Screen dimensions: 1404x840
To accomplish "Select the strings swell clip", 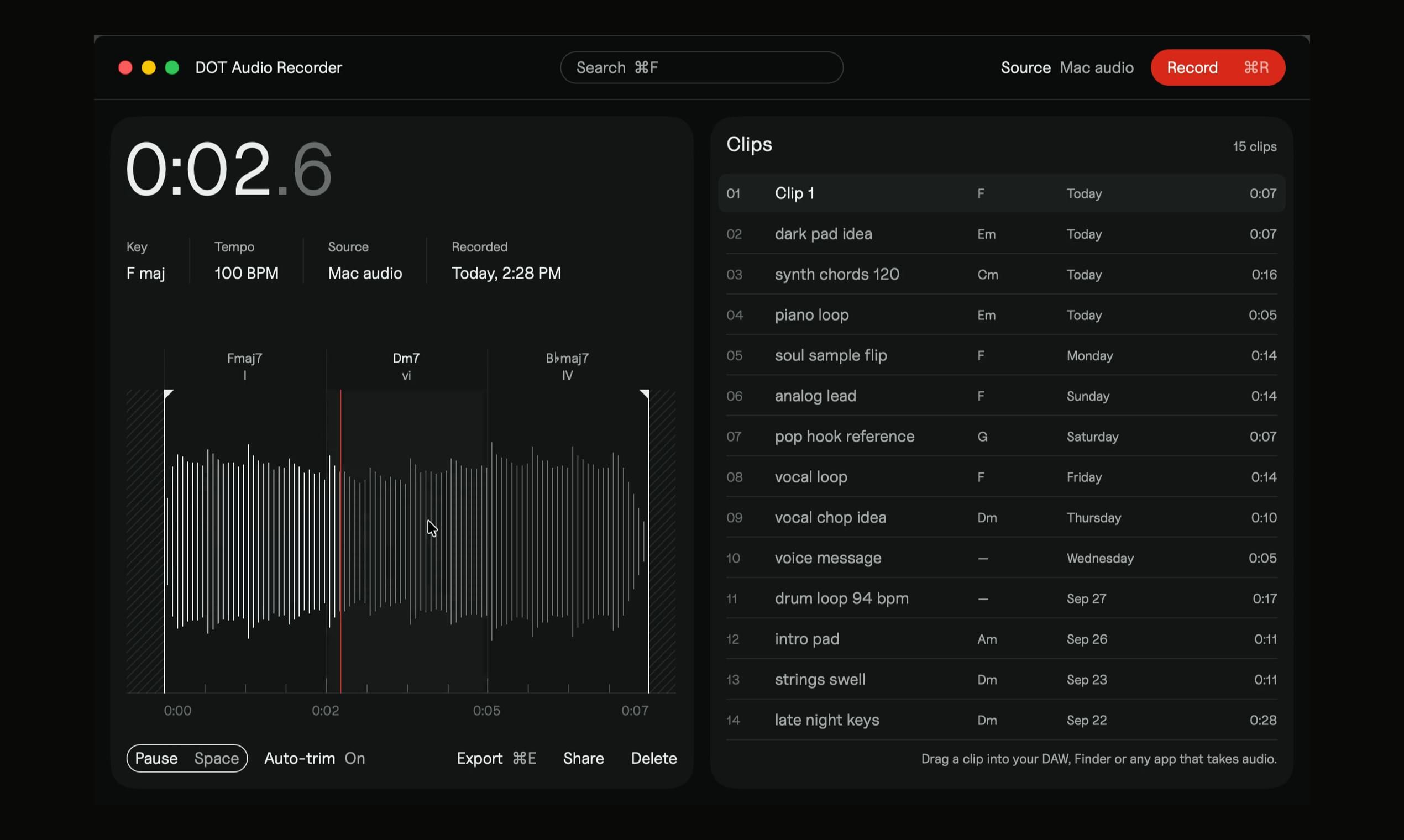I will point(1002,679).
